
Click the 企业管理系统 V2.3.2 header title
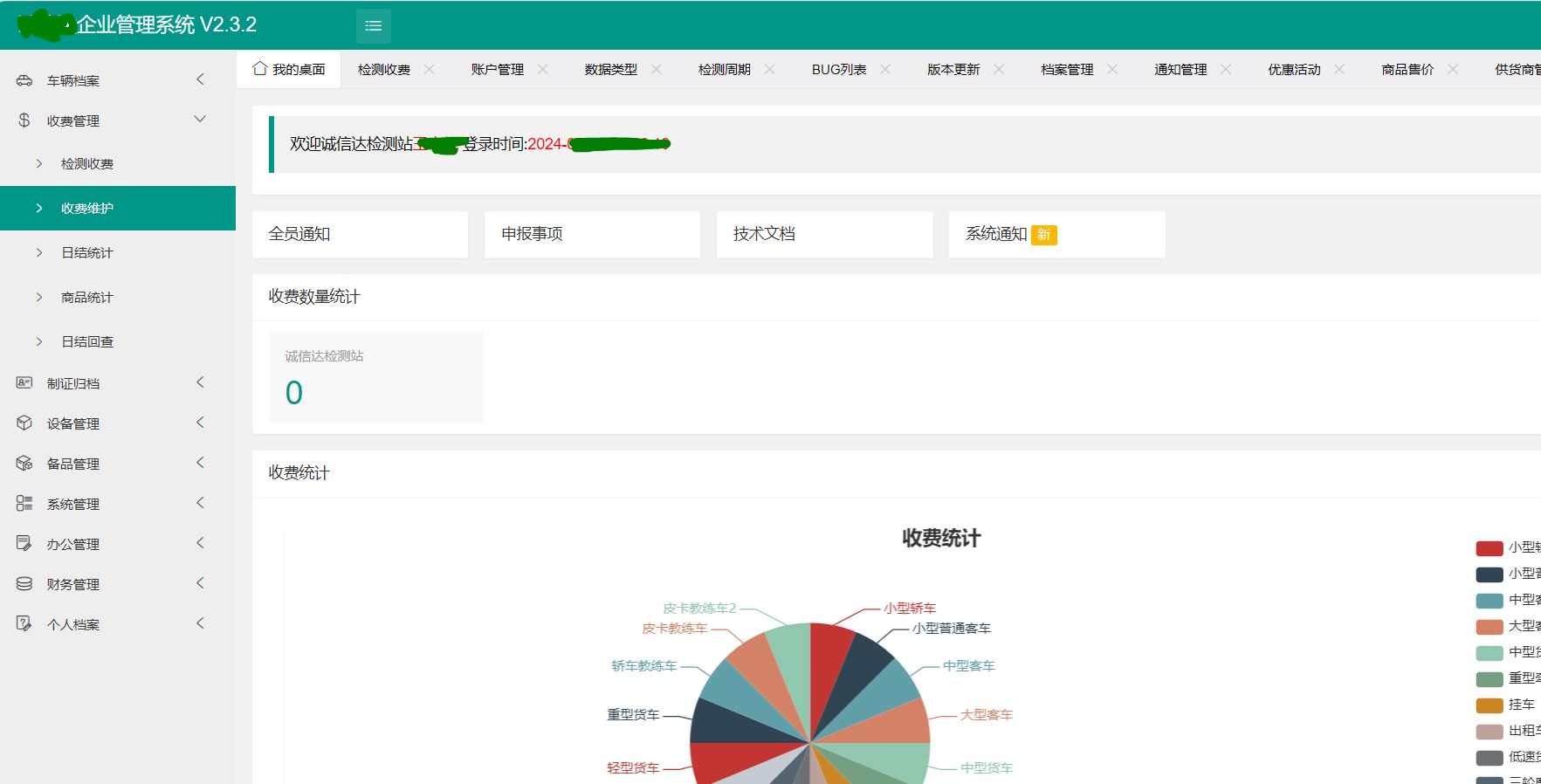pos(167,24)
